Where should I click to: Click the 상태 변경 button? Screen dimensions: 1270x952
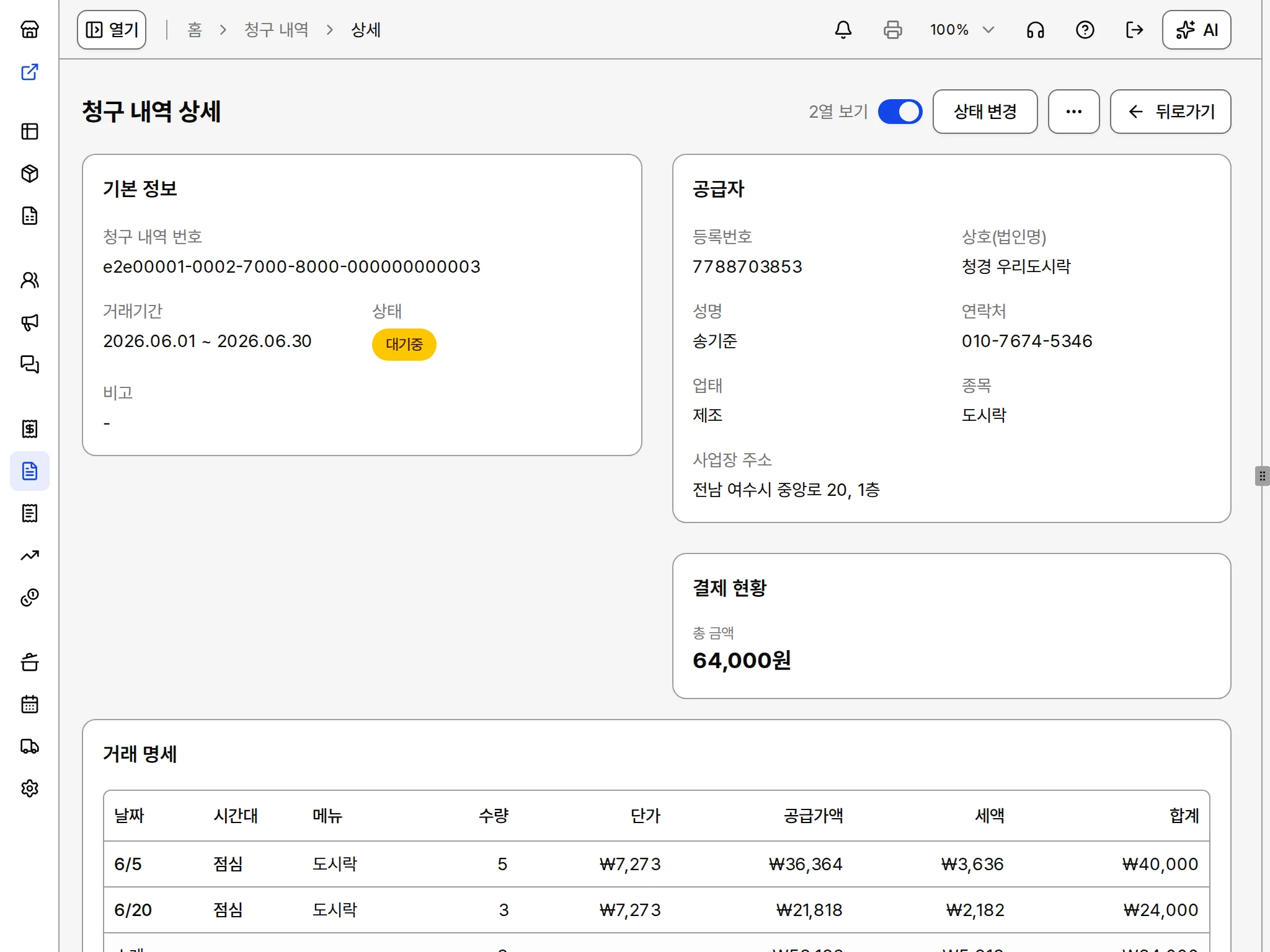click(985, 112)
